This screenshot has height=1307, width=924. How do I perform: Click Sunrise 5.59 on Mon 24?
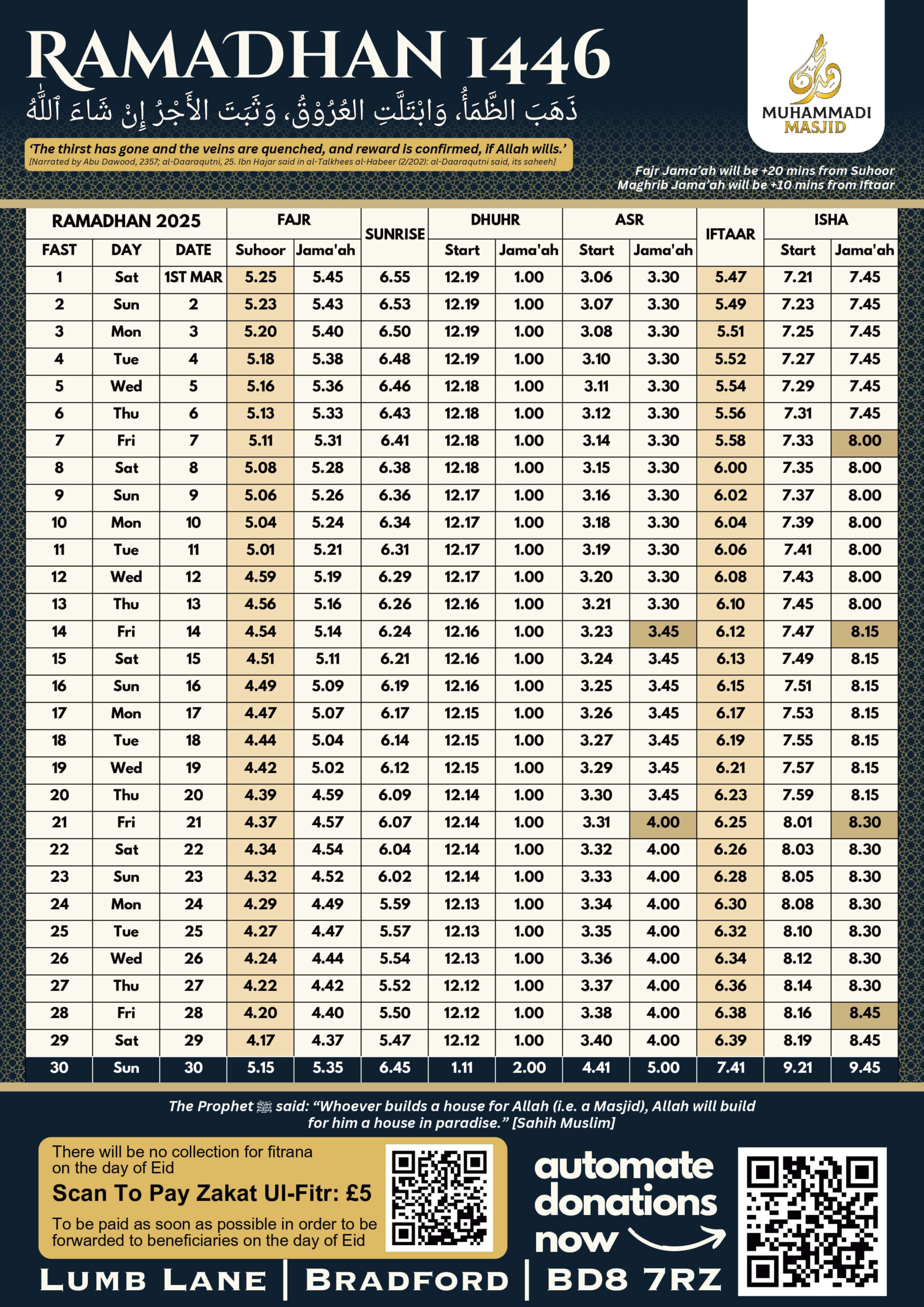pos(395,904)
